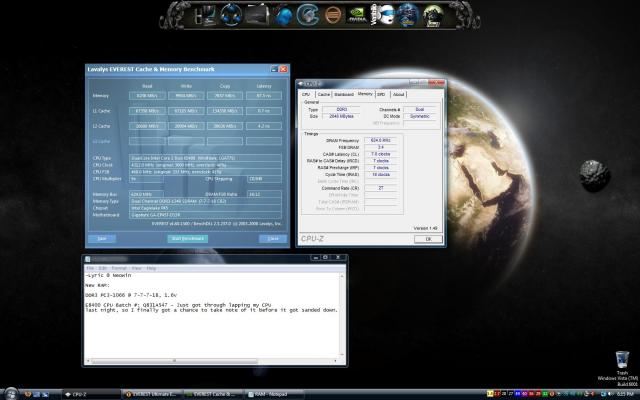Click the Notepad window title icon
640x400 pixels.
point(87,259)
